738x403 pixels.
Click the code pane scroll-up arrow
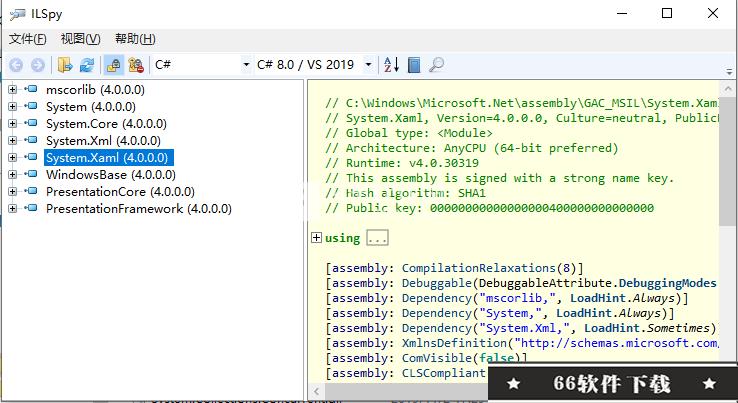(728, 89)
